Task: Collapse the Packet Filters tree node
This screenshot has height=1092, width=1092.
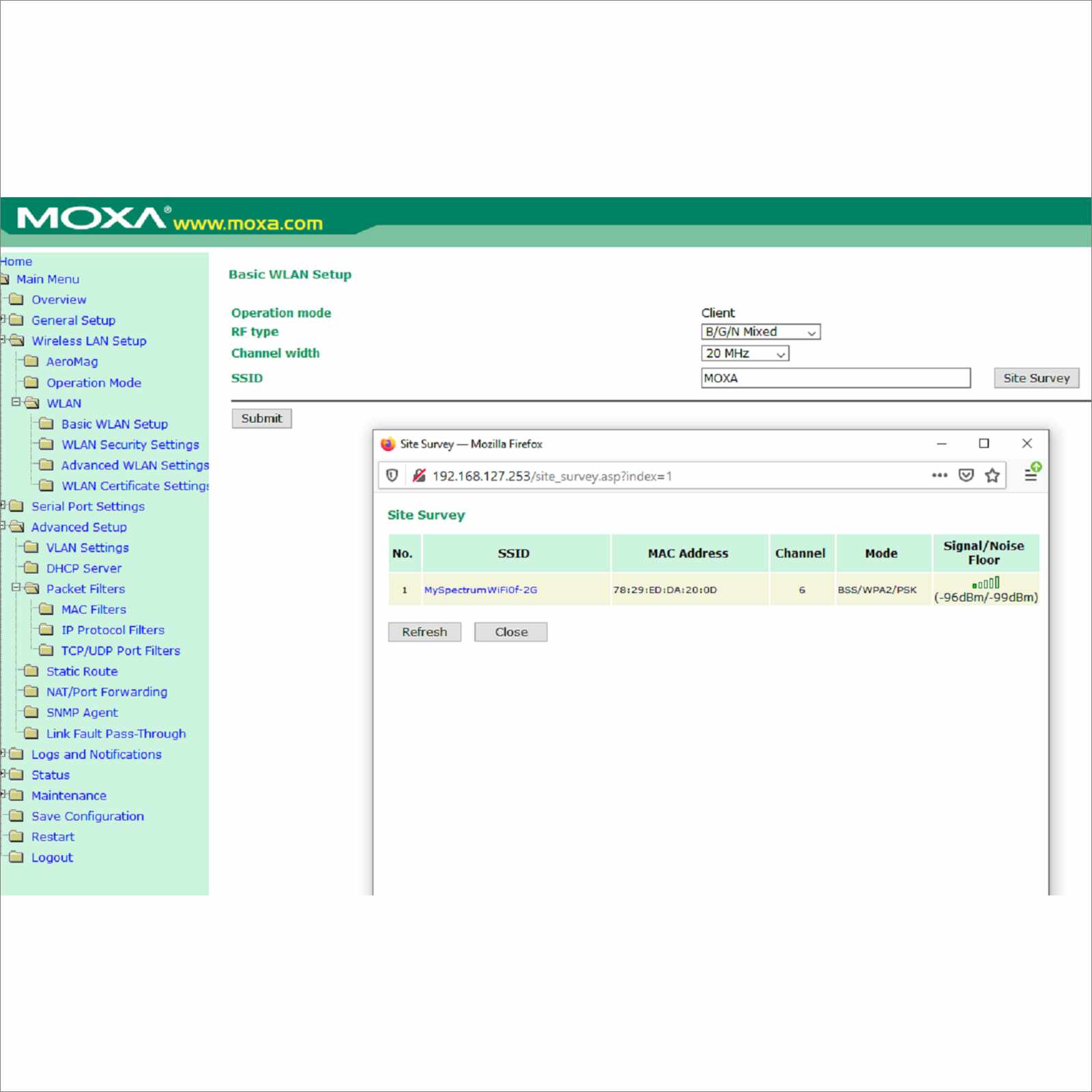Action: pos(16,587)
